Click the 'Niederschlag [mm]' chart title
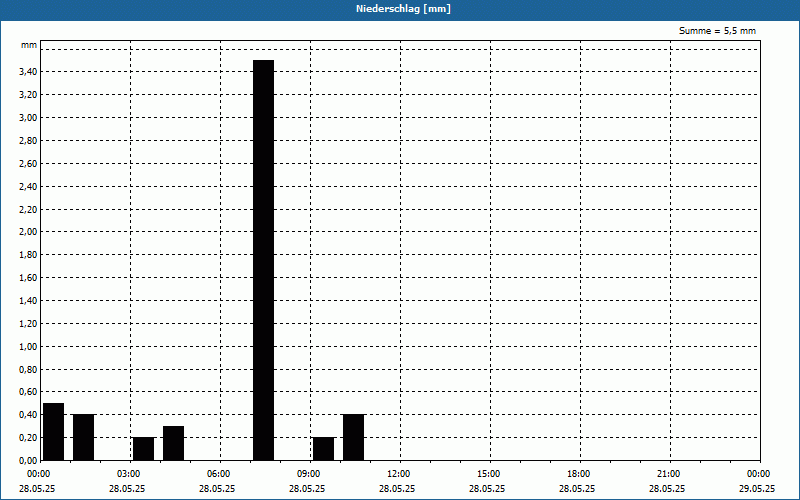The width and height of the screenshot is (800, 500). point(403,9)
